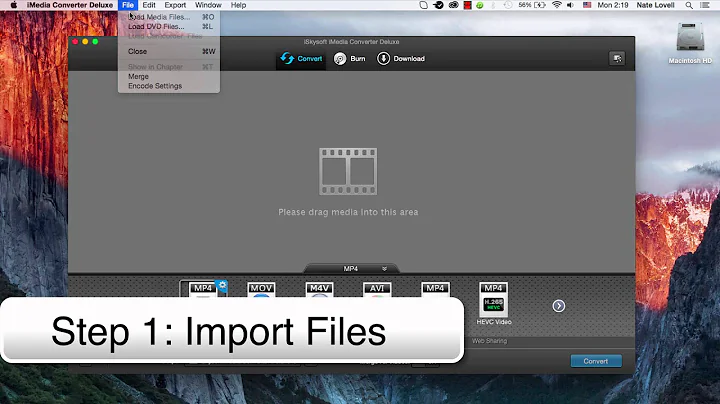The image size is (720, 404).
Task: Choose Load Media Files from File menu
Action: (169, 17)
